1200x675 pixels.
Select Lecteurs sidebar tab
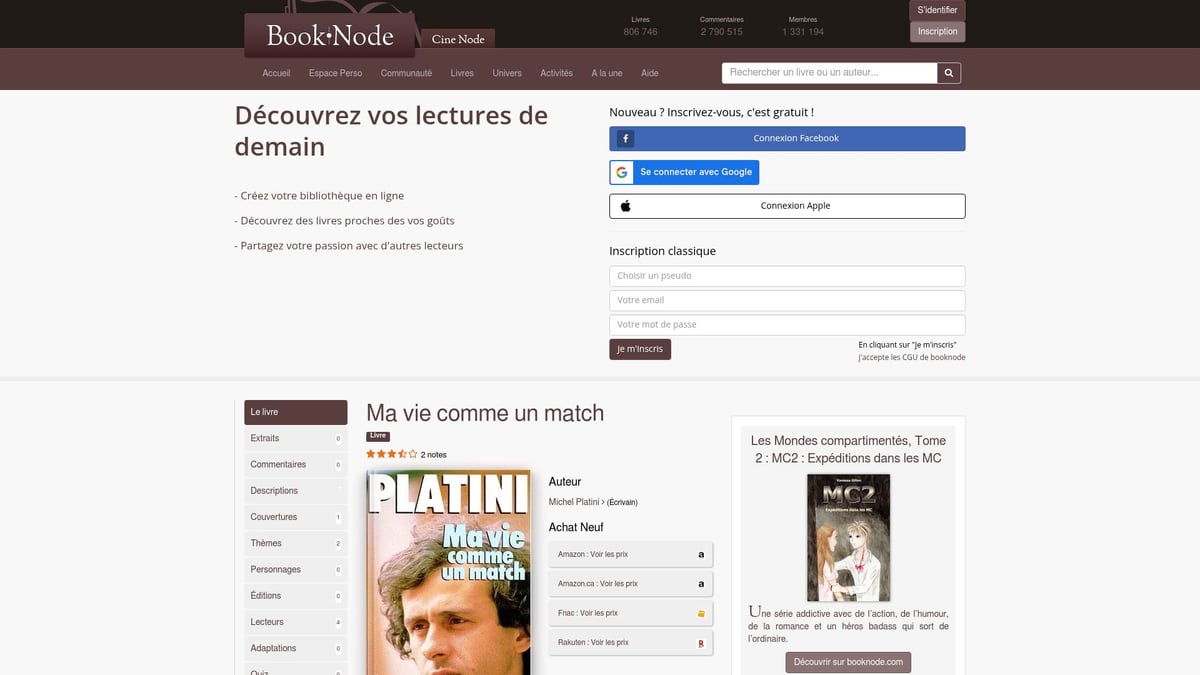click(x=296, y=622)
